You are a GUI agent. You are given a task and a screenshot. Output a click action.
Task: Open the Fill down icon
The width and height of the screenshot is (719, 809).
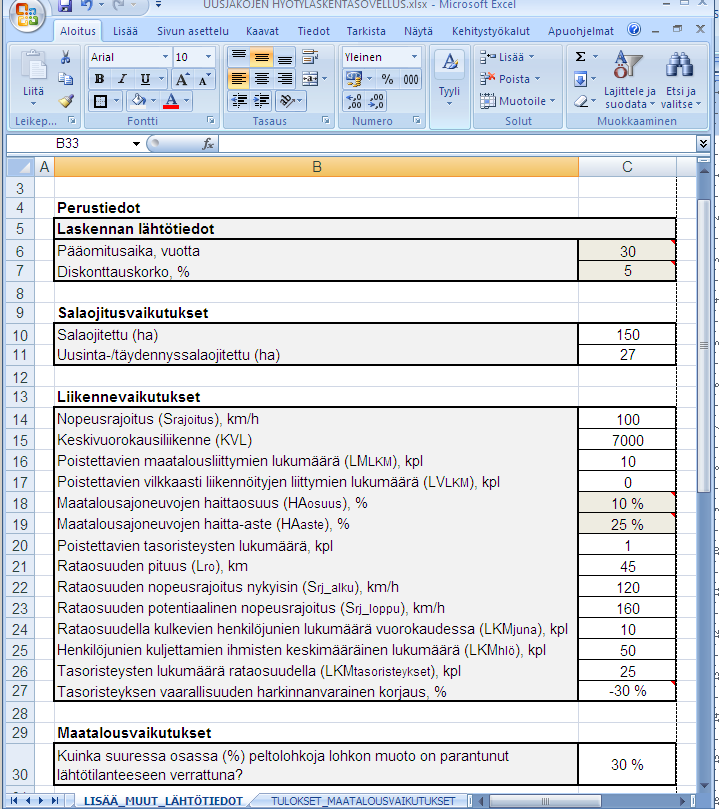(580, 79)
